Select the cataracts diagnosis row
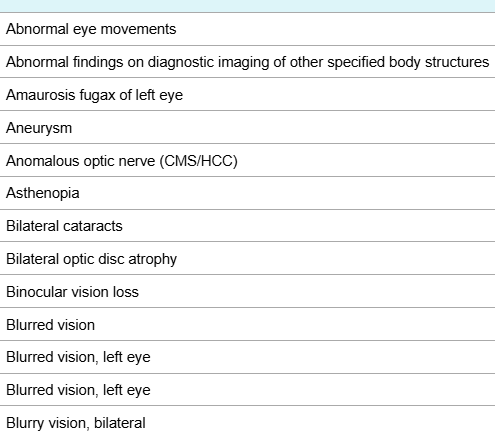495x437 pixels. (x=247, y=226)
